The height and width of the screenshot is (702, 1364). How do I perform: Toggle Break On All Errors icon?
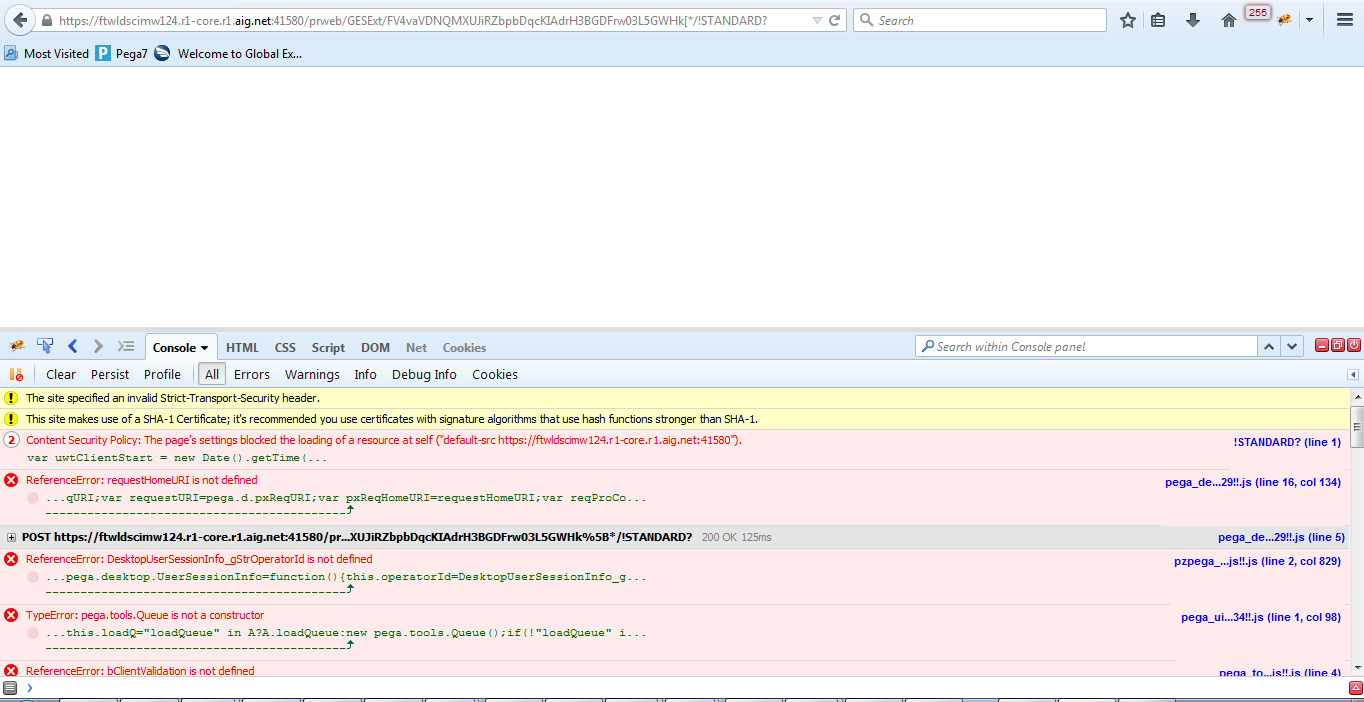[16, 374]
